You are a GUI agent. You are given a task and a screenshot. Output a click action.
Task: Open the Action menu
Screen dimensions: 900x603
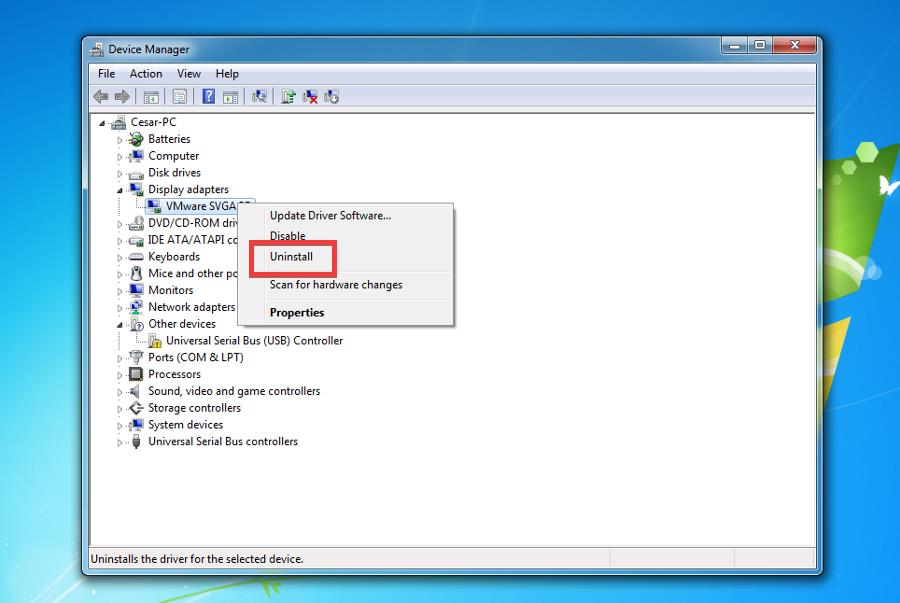point(146,73)
